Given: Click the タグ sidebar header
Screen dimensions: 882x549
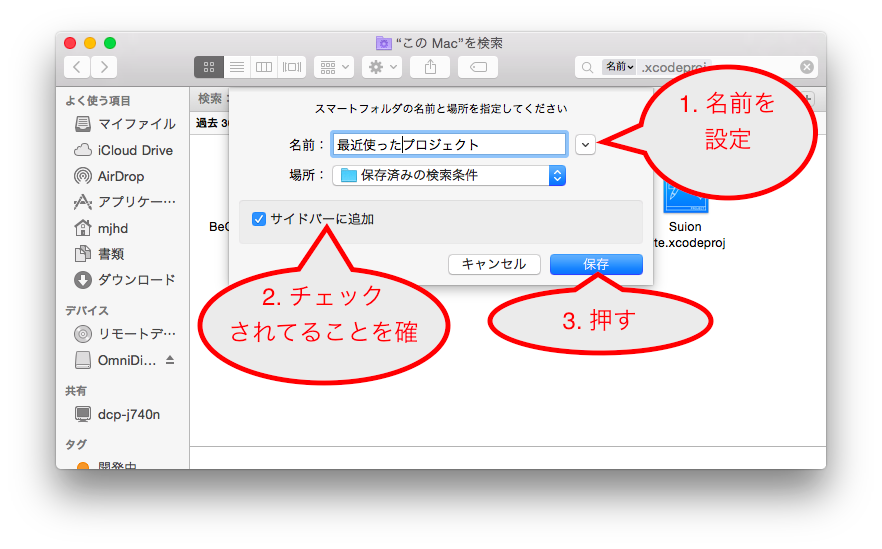Looking at the screenshot, I should tap(75, 444).
